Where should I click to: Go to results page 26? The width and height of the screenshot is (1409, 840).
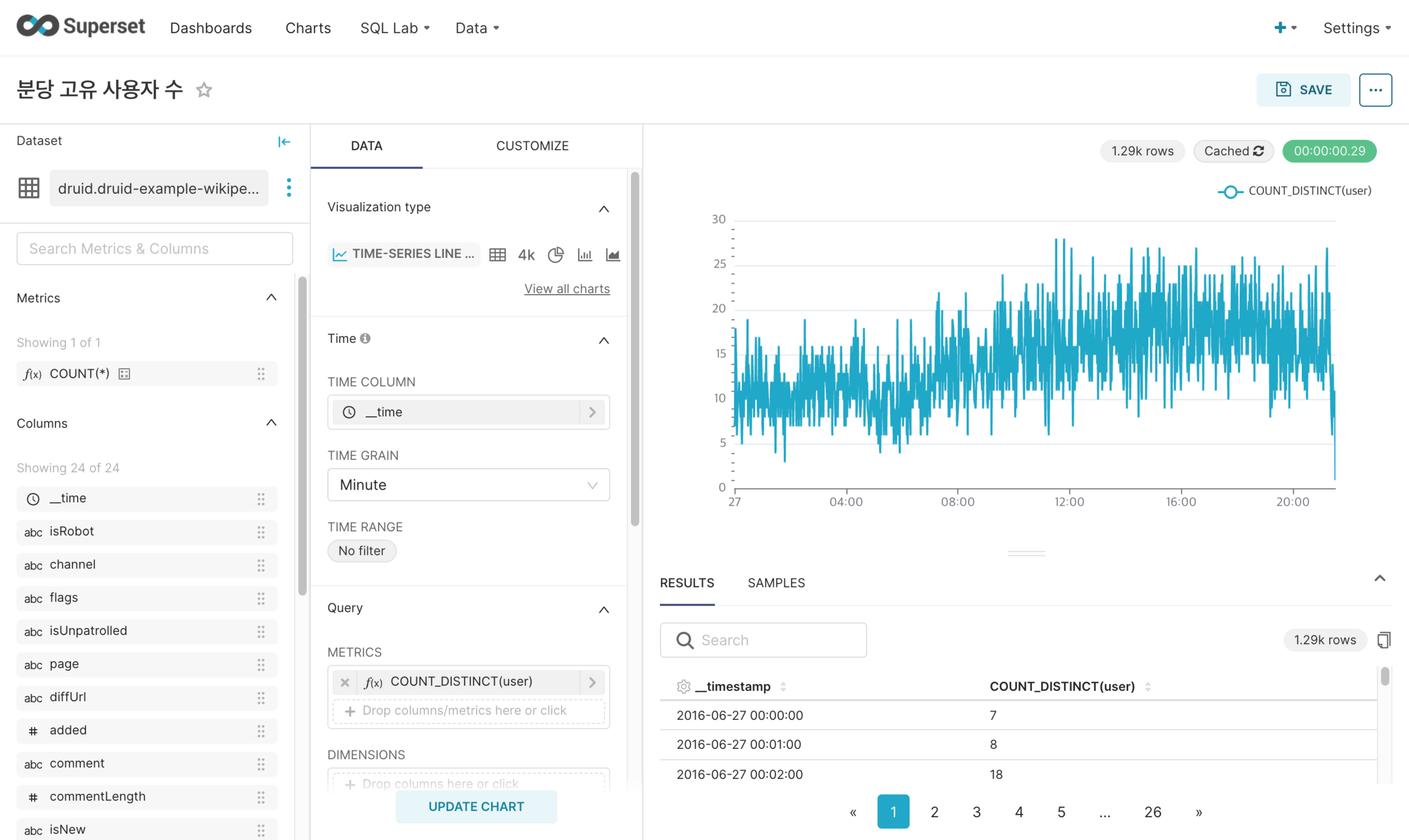[1153, 812]
